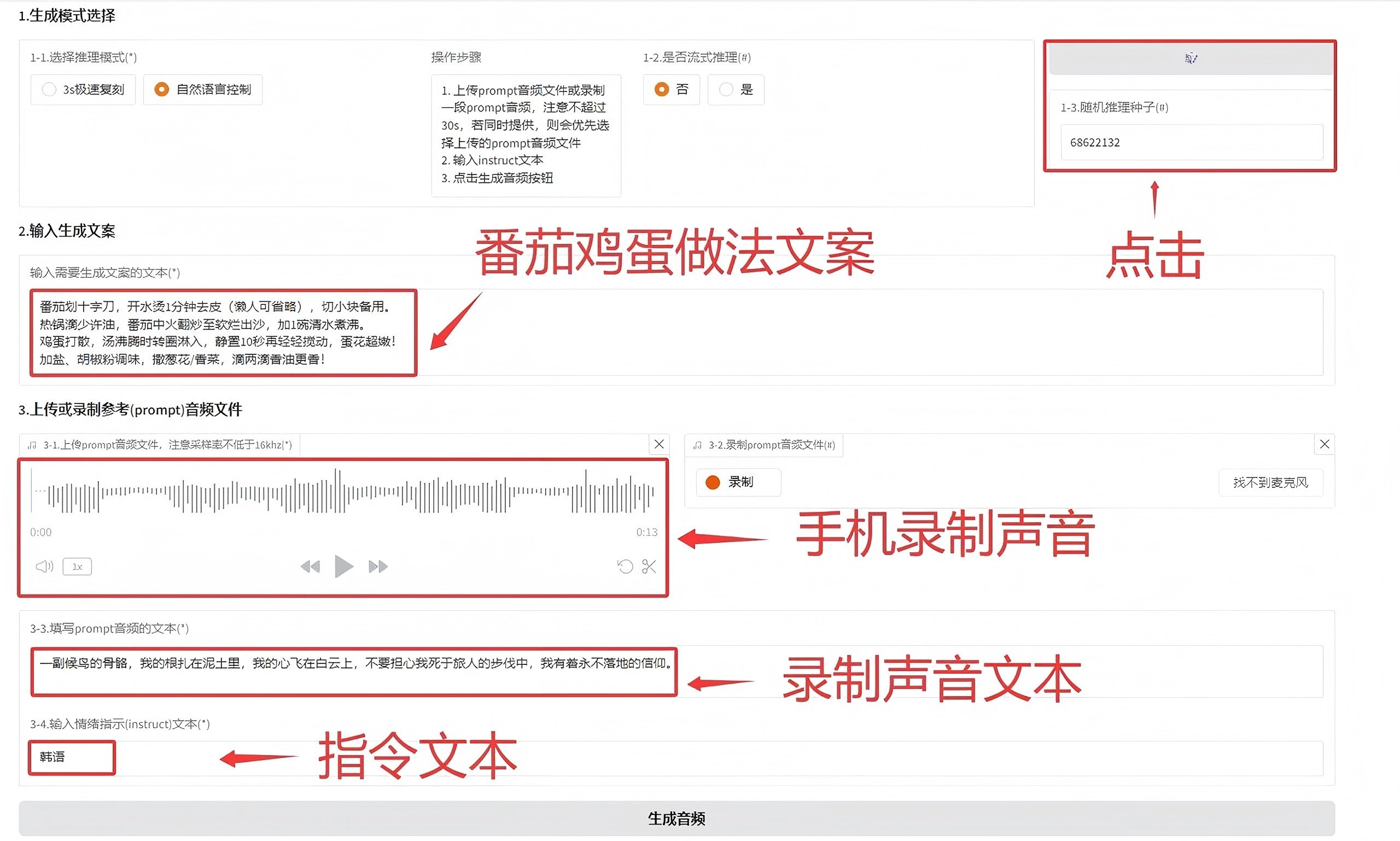Click the 生成音频 generate button
This screenshot has height=841, width=1400.
678,819
